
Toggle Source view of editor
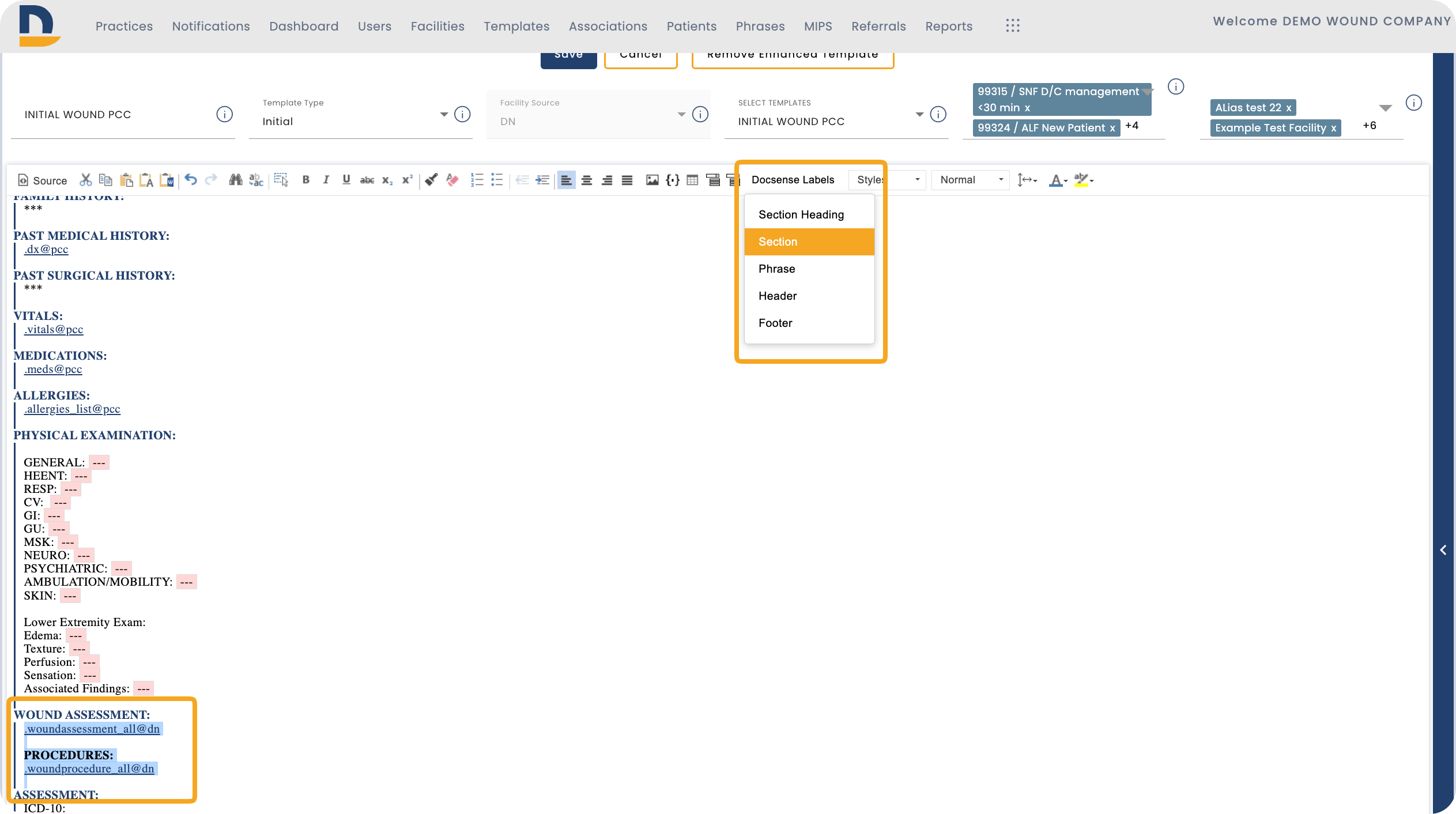click(x=43, y=180)
